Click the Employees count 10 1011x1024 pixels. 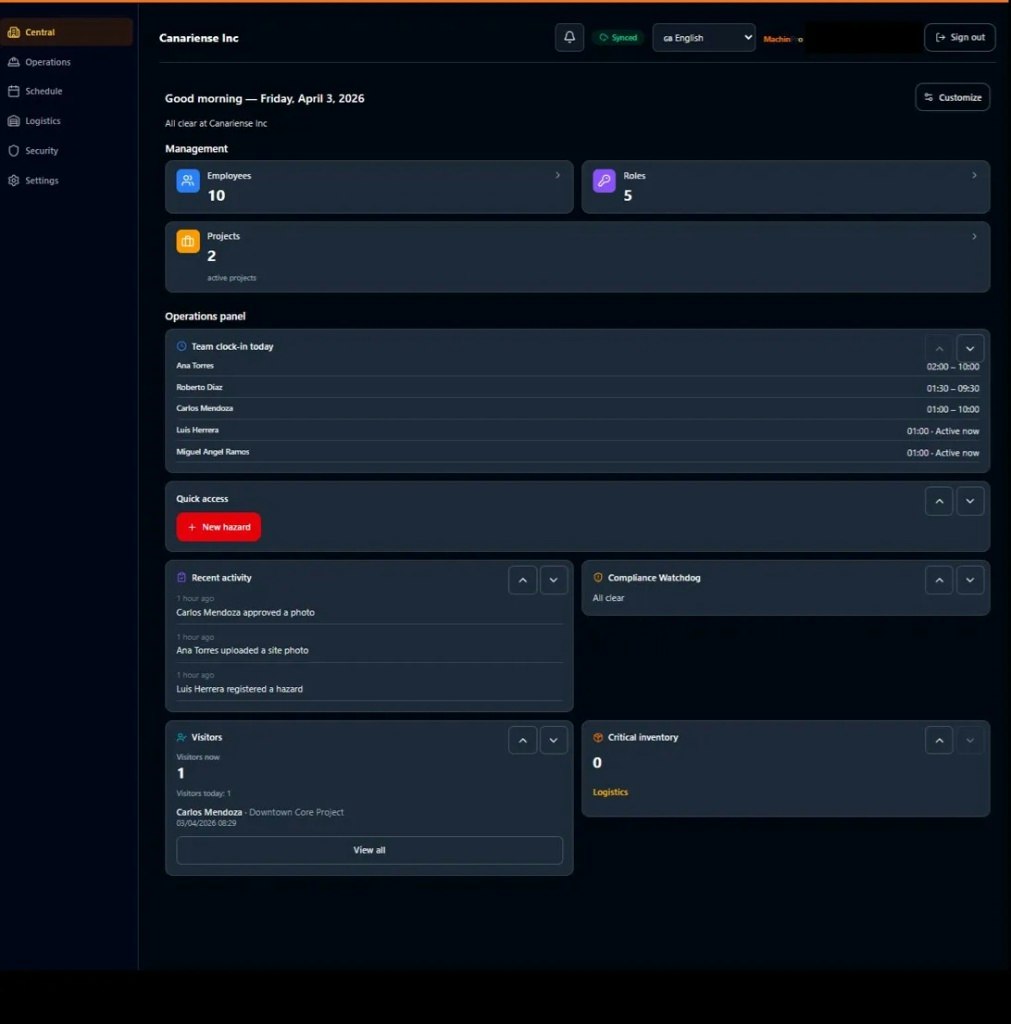[216, 195]
